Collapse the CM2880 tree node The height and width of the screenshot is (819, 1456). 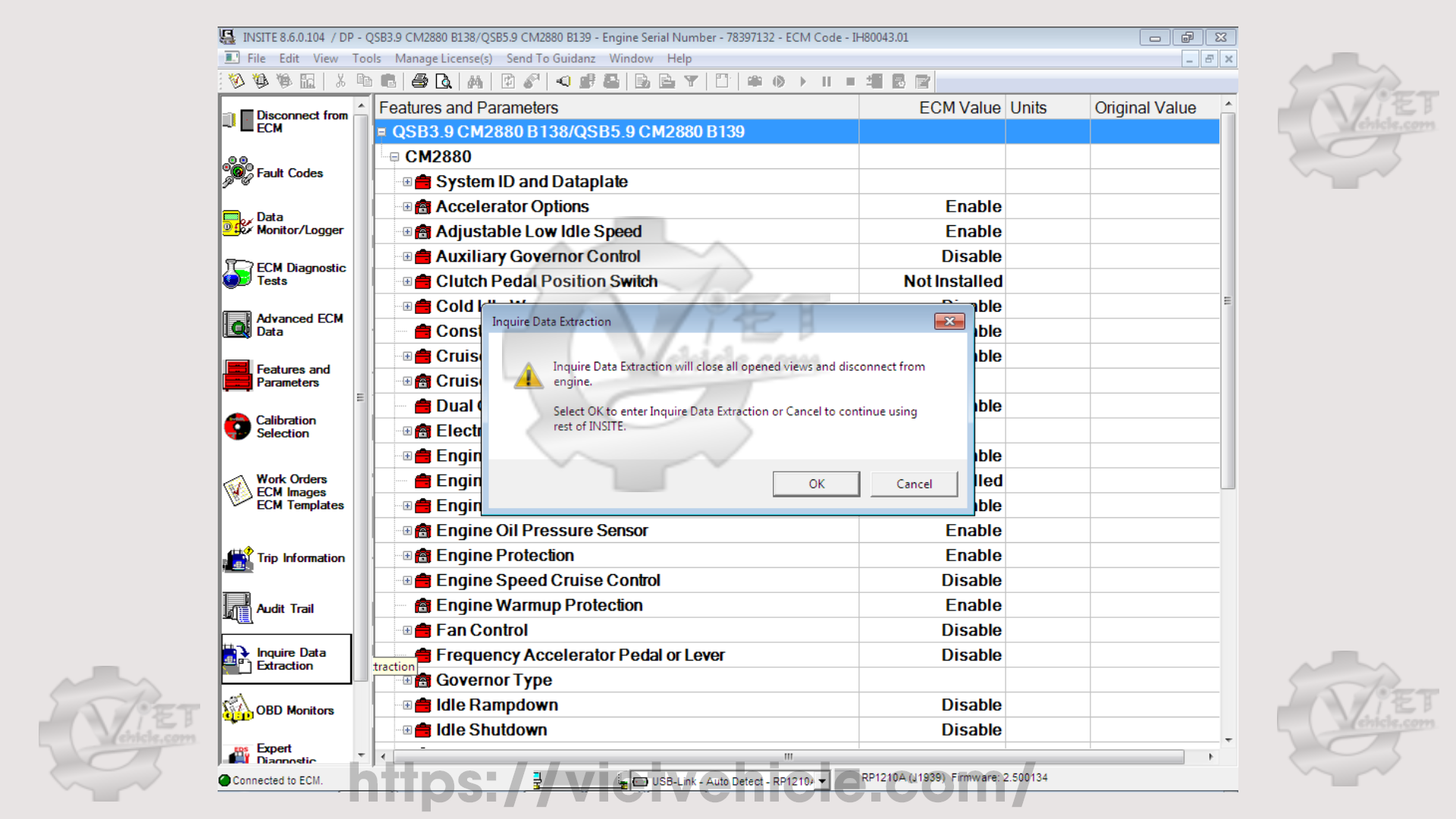pyautogui.click(x=394, y=157)
